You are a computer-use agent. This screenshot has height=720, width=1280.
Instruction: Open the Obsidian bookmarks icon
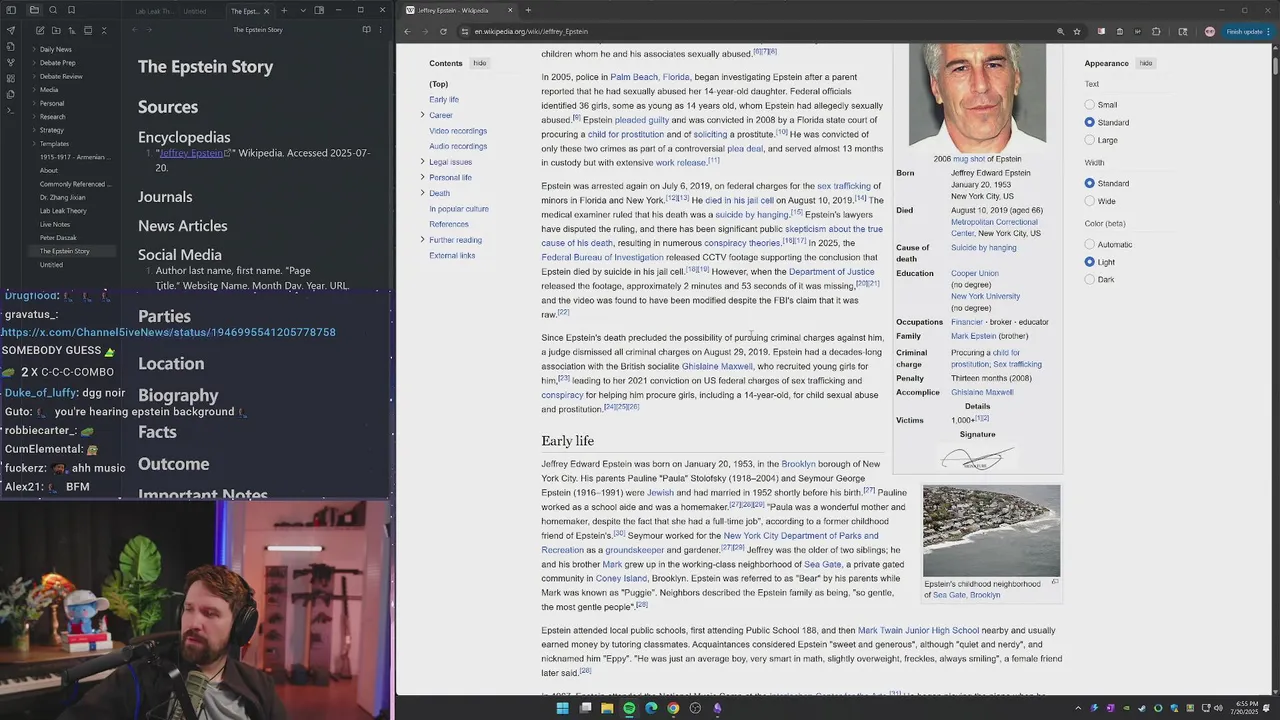71,10
